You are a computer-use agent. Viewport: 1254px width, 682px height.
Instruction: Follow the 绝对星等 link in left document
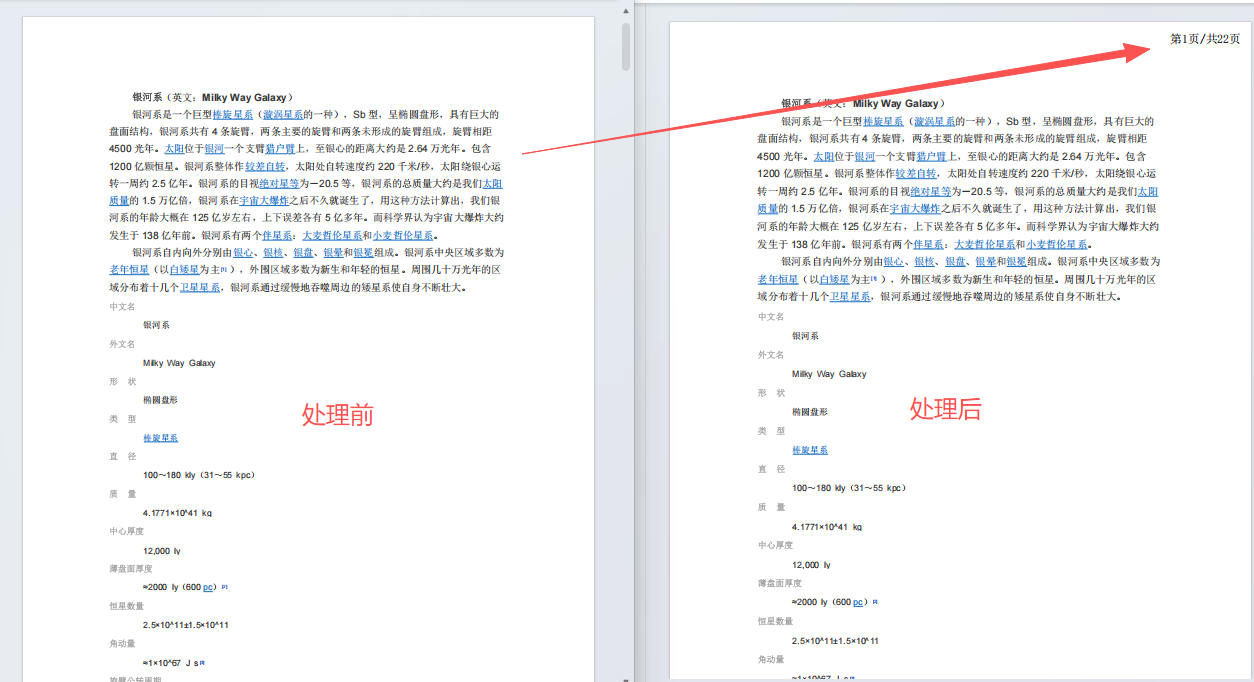click(x=279, y=184)
